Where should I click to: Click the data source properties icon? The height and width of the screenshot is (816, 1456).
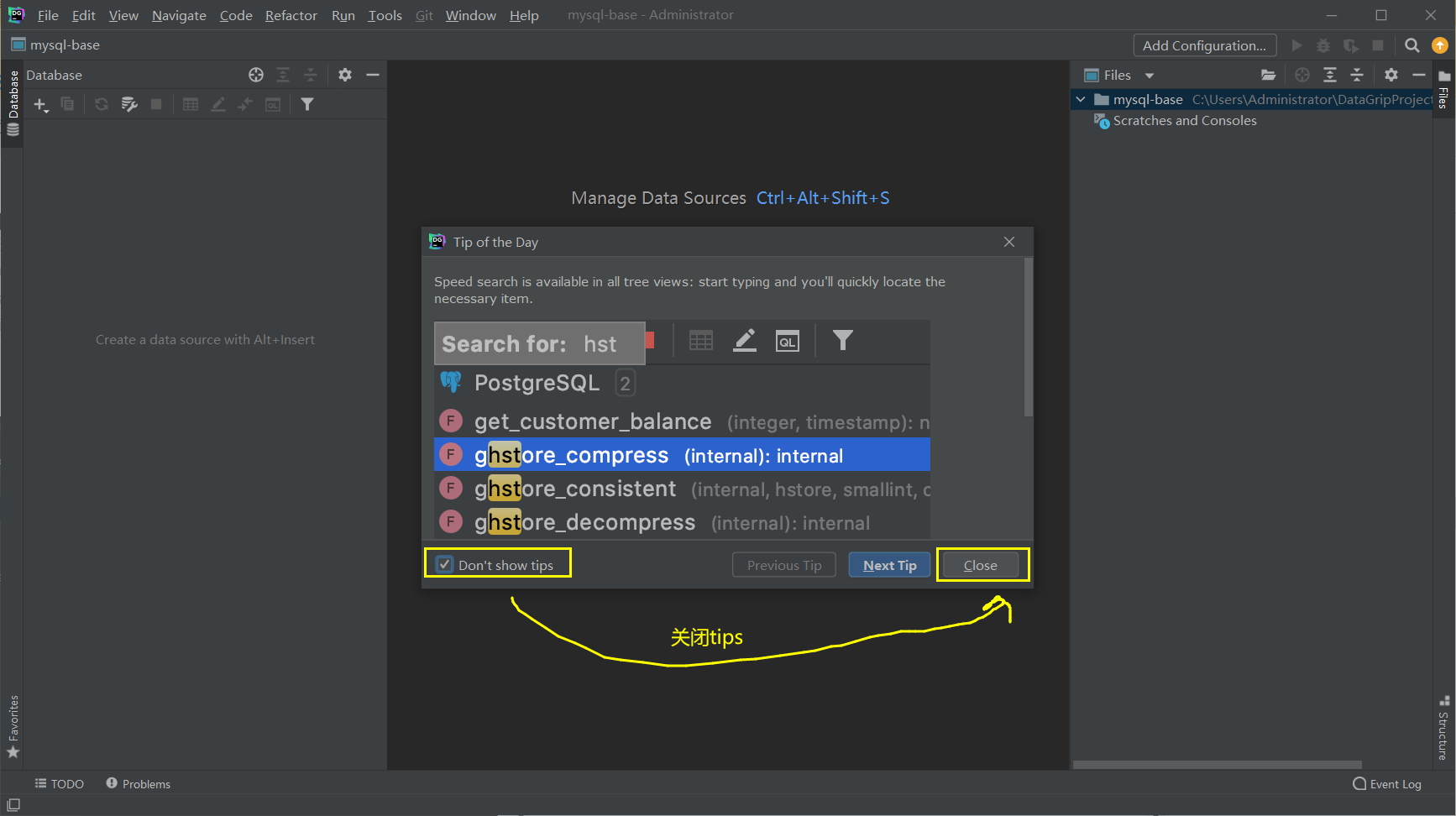tap(128, 104)
